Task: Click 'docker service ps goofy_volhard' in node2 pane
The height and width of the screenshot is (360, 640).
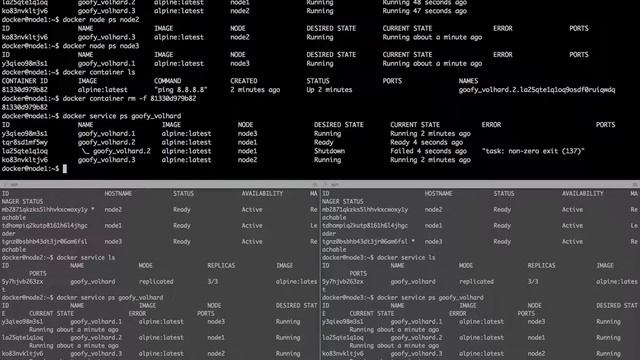Action: 109,298
